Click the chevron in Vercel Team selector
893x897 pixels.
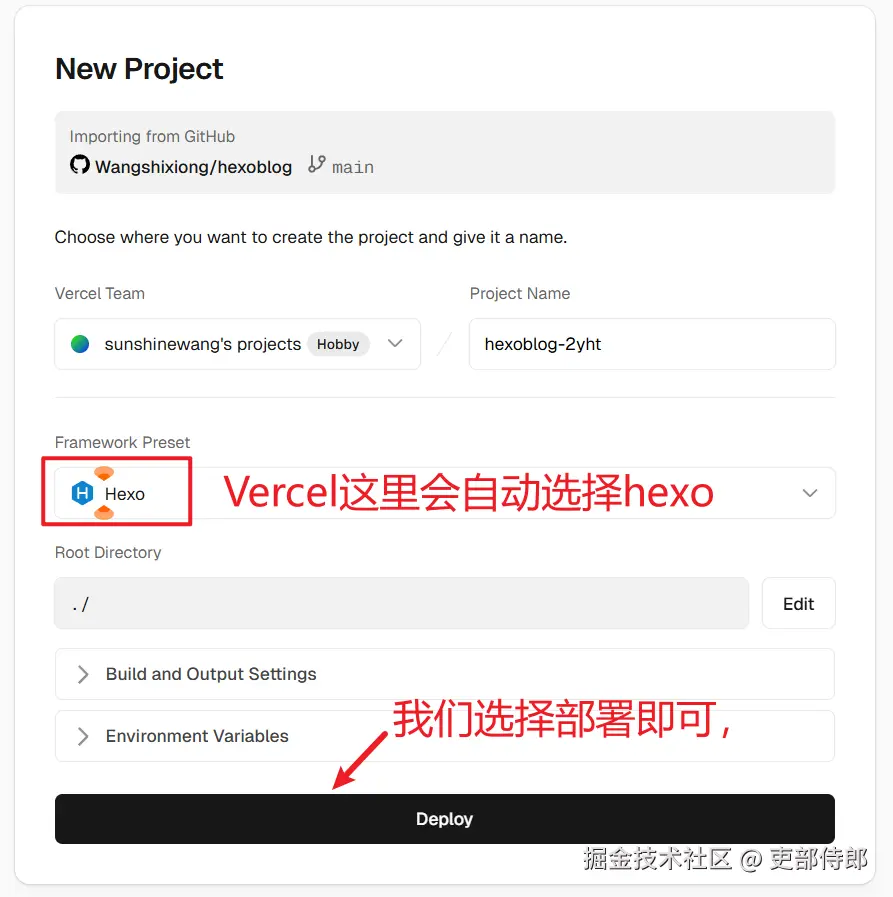[x=395, y=343]
